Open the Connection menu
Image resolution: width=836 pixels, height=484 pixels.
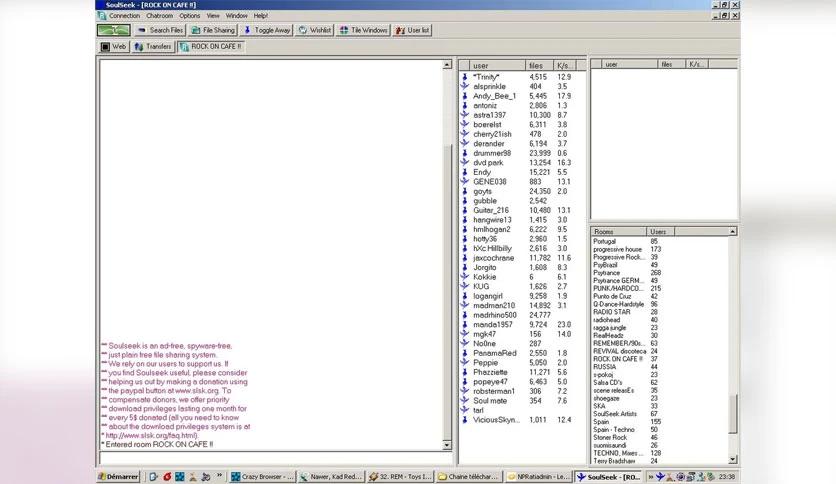124,16
